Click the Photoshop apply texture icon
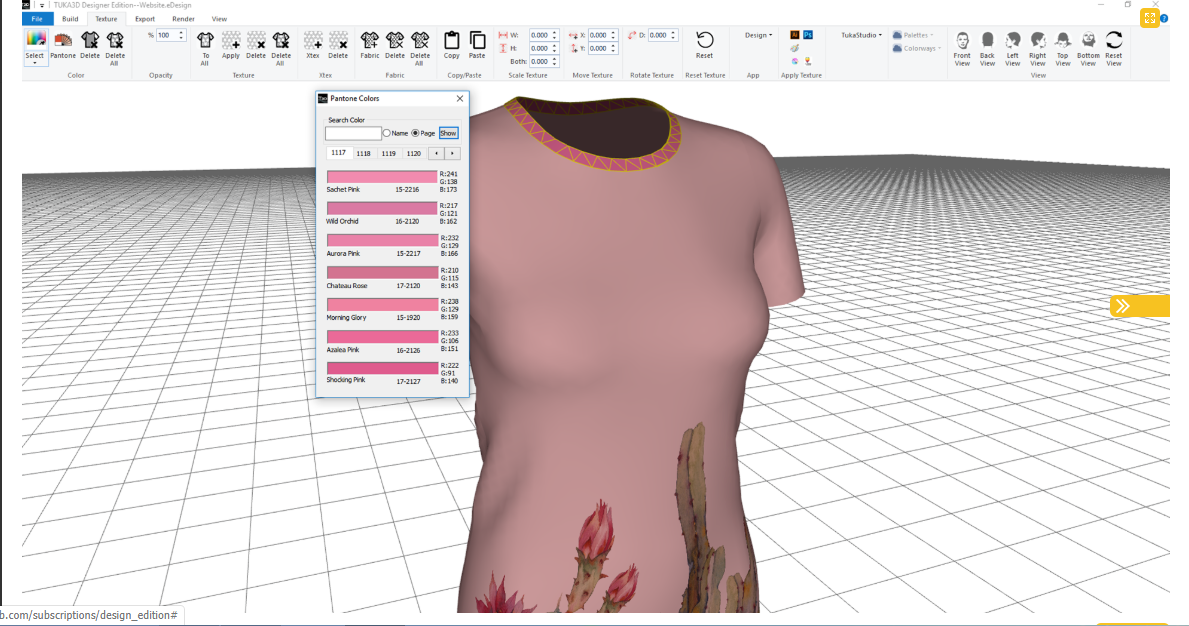This screenshot has height=626, width=1189. (x=808, y=35)
